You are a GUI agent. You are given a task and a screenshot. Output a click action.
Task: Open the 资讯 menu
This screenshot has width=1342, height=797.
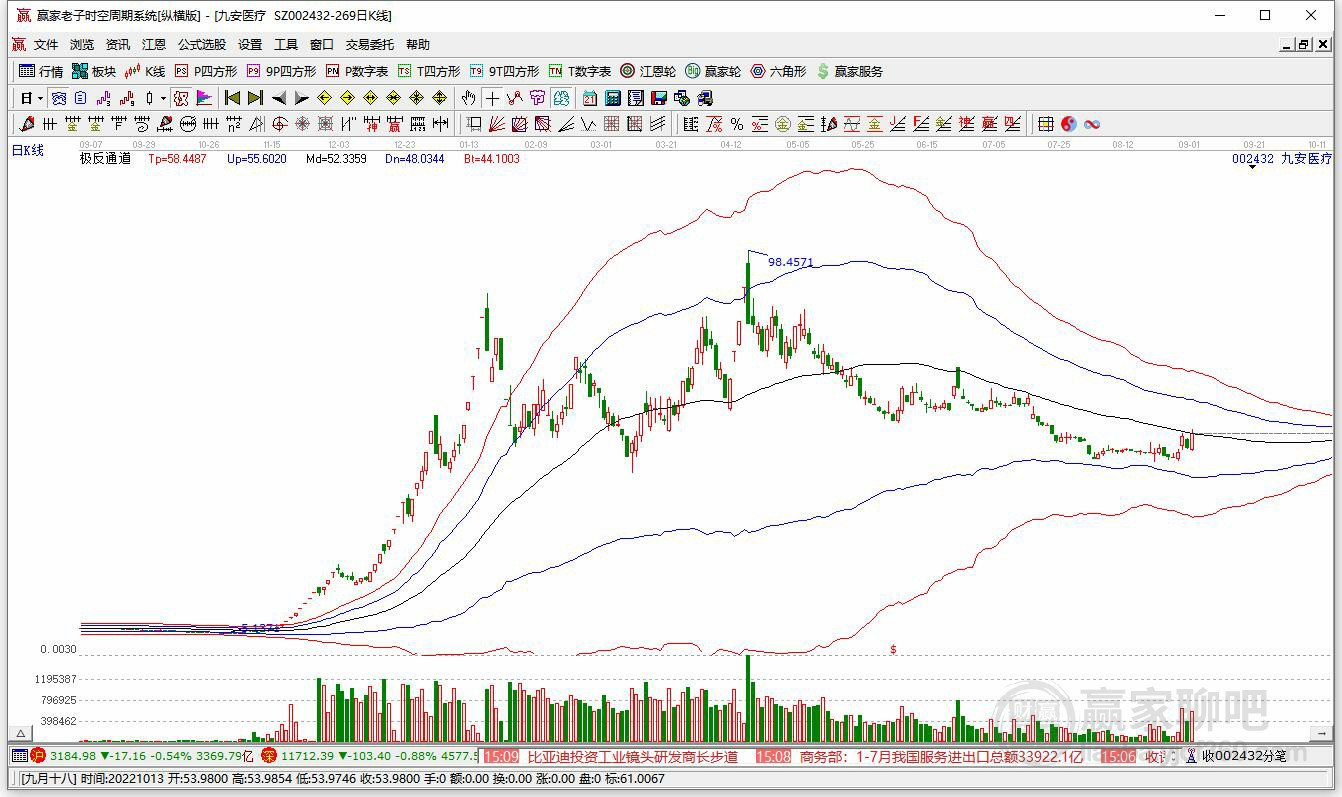pos(118,45)
